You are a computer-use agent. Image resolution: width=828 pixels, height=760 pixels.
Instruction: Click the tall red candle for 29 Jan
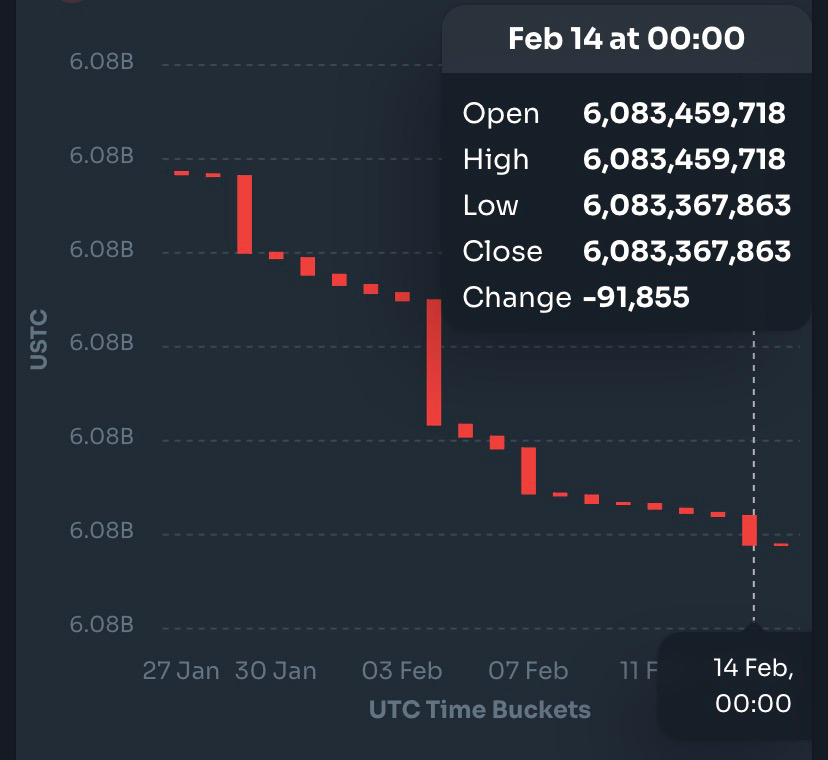[x=244, y=214]
